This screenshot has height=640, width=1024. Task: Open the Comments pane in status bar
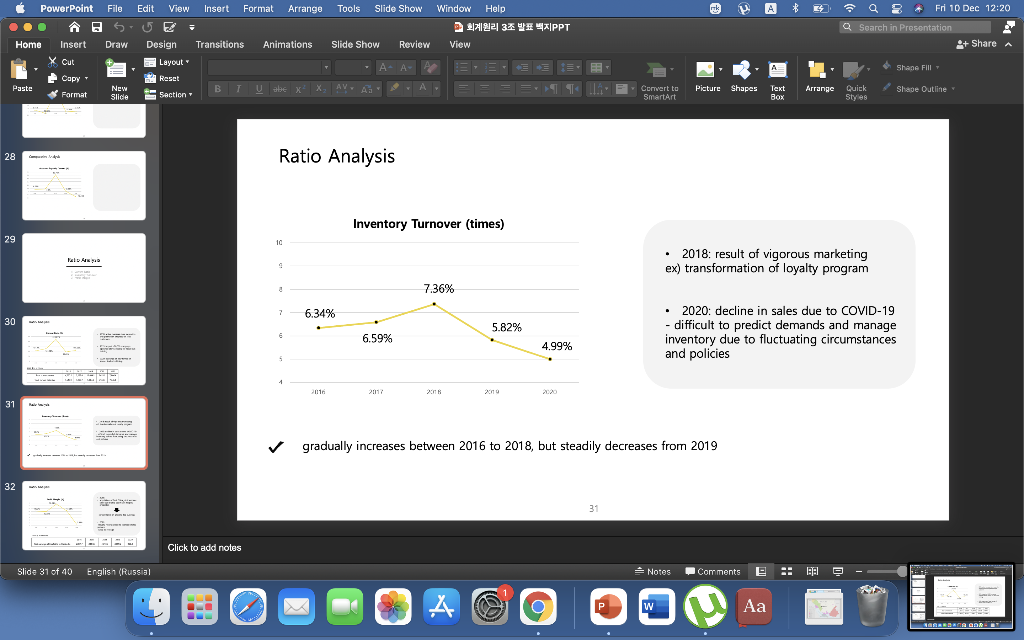tap(712, 571)
